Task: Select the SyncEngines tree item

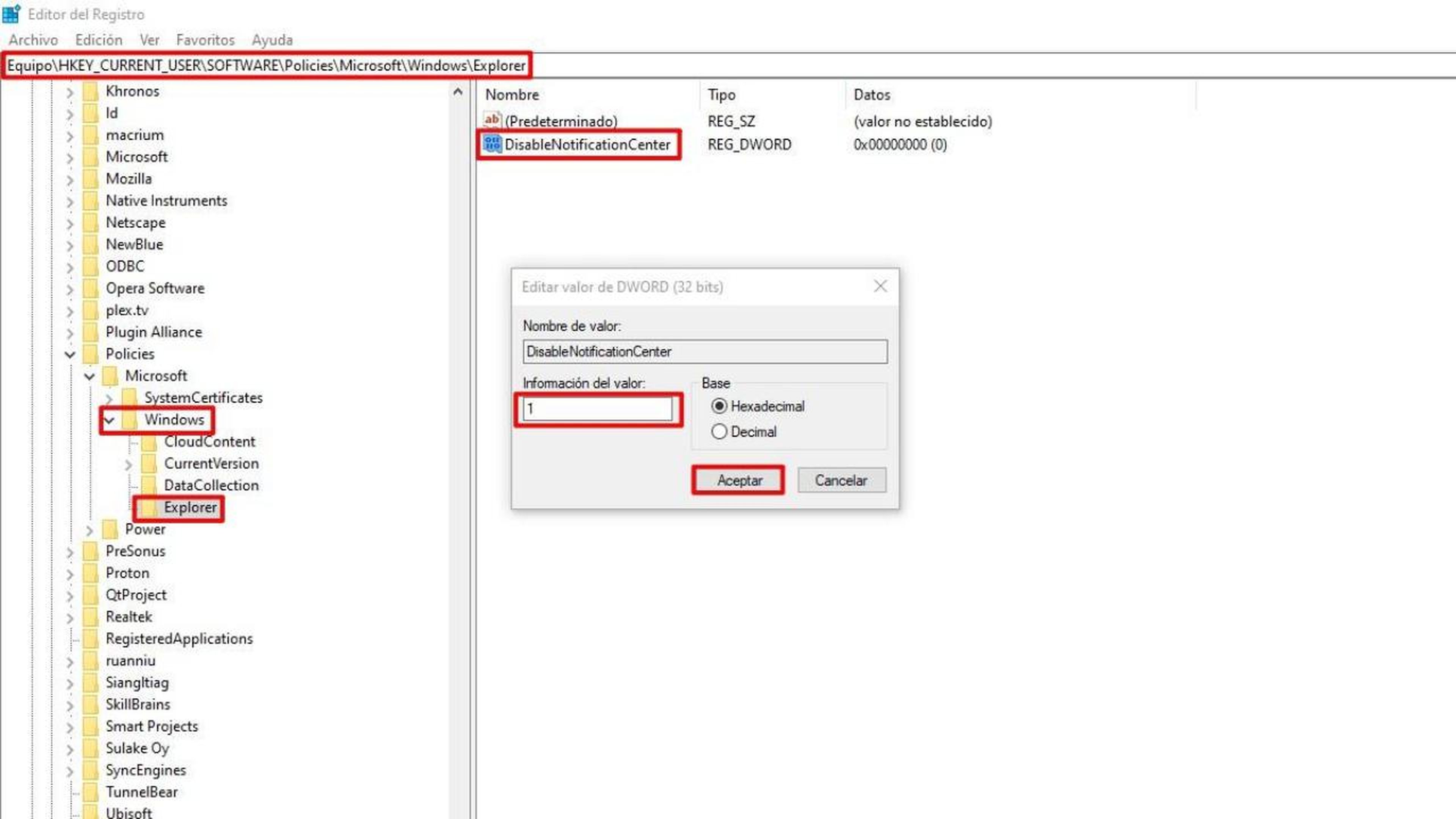Action: tap(146, 770)
